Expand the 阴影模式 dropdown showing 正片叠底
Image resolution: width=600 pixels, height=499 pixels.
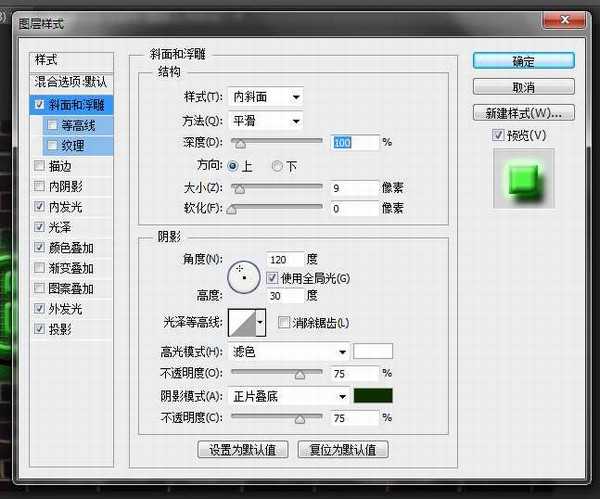point(288,396)
